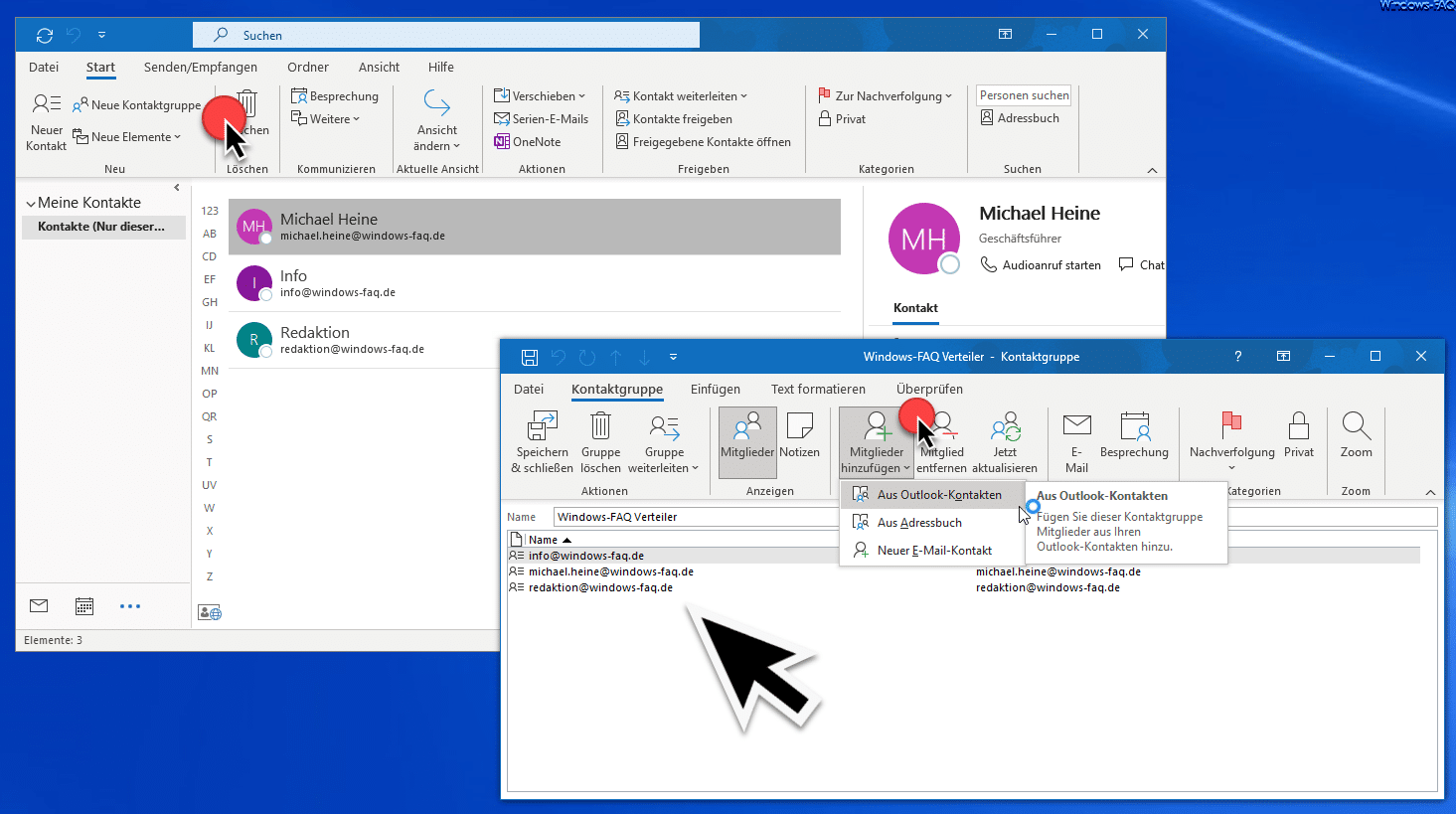
Task: Collapse the main Outlook ribbon
Action: point(1153,170)
